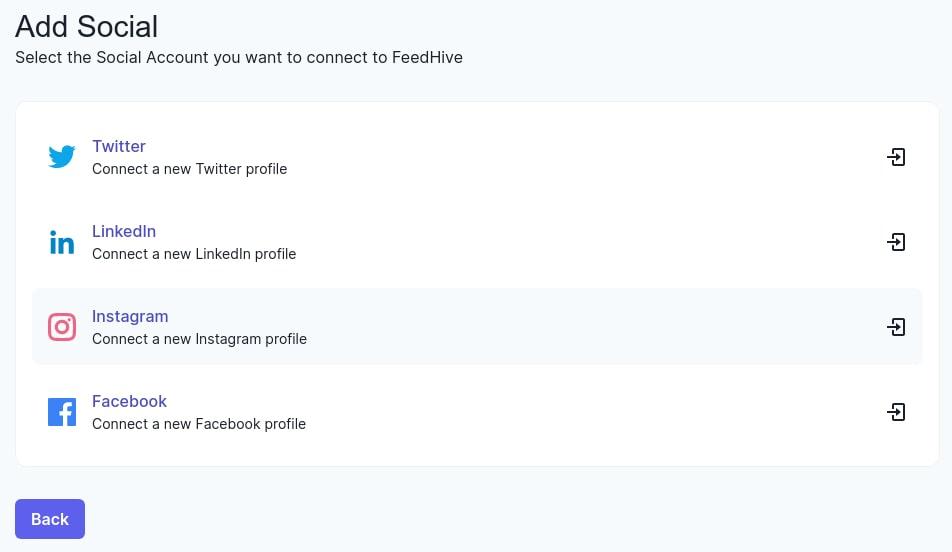The image size is (952, 552).
Task: Click the Add Social page heading
Action: pyautogui.click(x=87, y=27)
